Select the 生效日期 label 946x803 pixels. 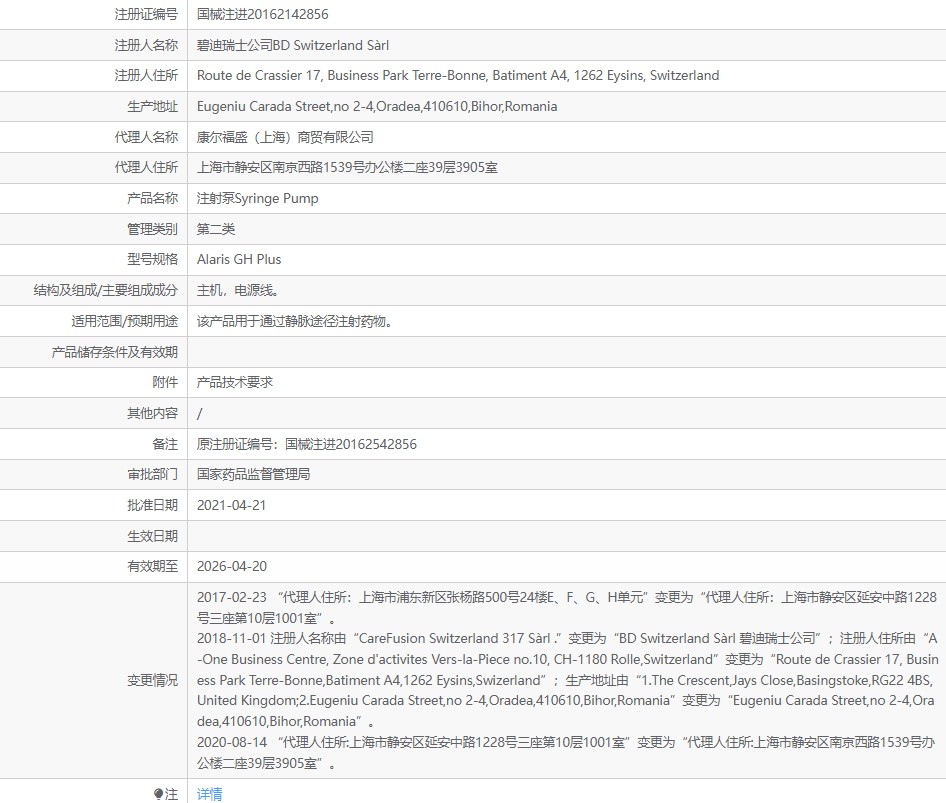coord(153,536)
